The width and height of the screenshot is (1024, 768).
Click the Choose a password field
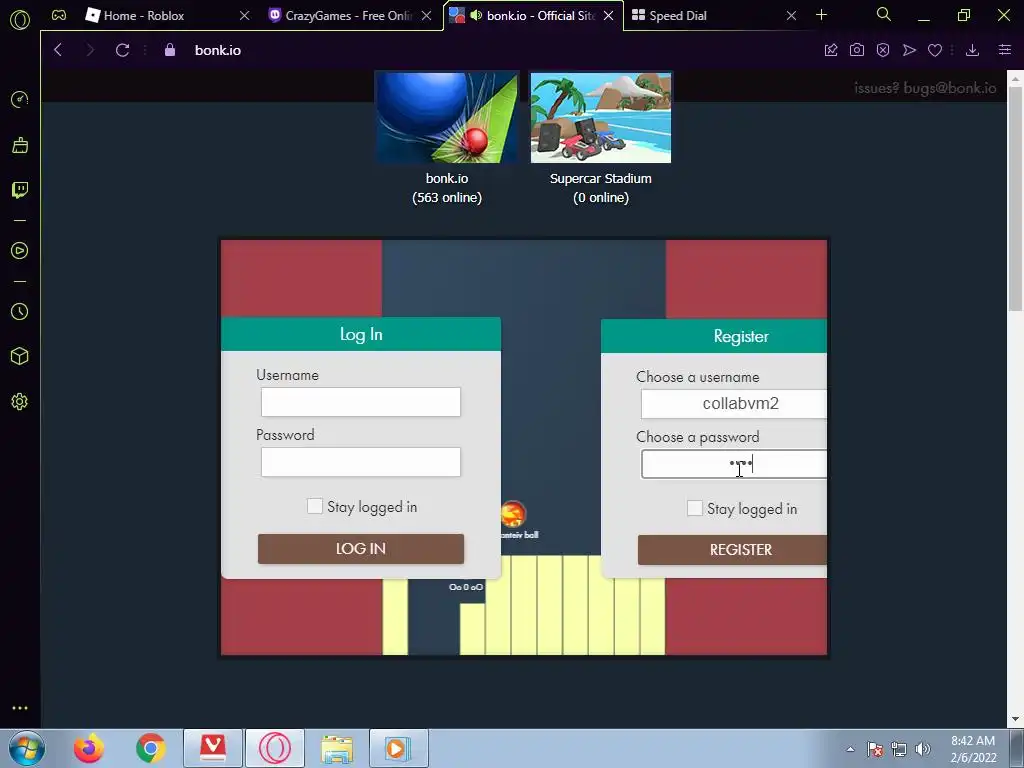point(733,464)
